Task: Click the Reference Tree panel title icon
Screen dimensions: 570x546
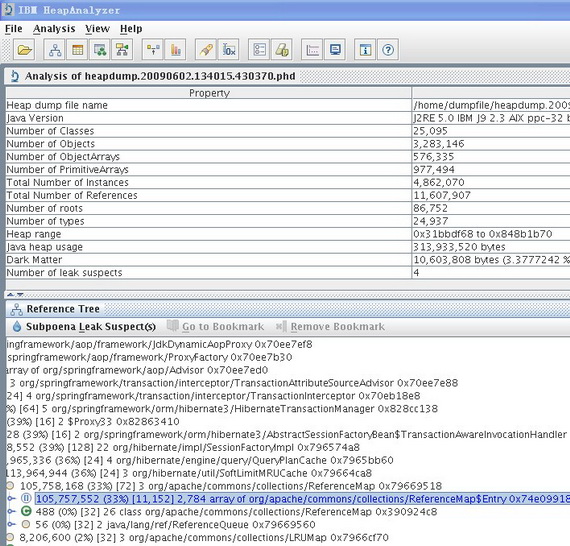Action: click(x=16, y=309)
